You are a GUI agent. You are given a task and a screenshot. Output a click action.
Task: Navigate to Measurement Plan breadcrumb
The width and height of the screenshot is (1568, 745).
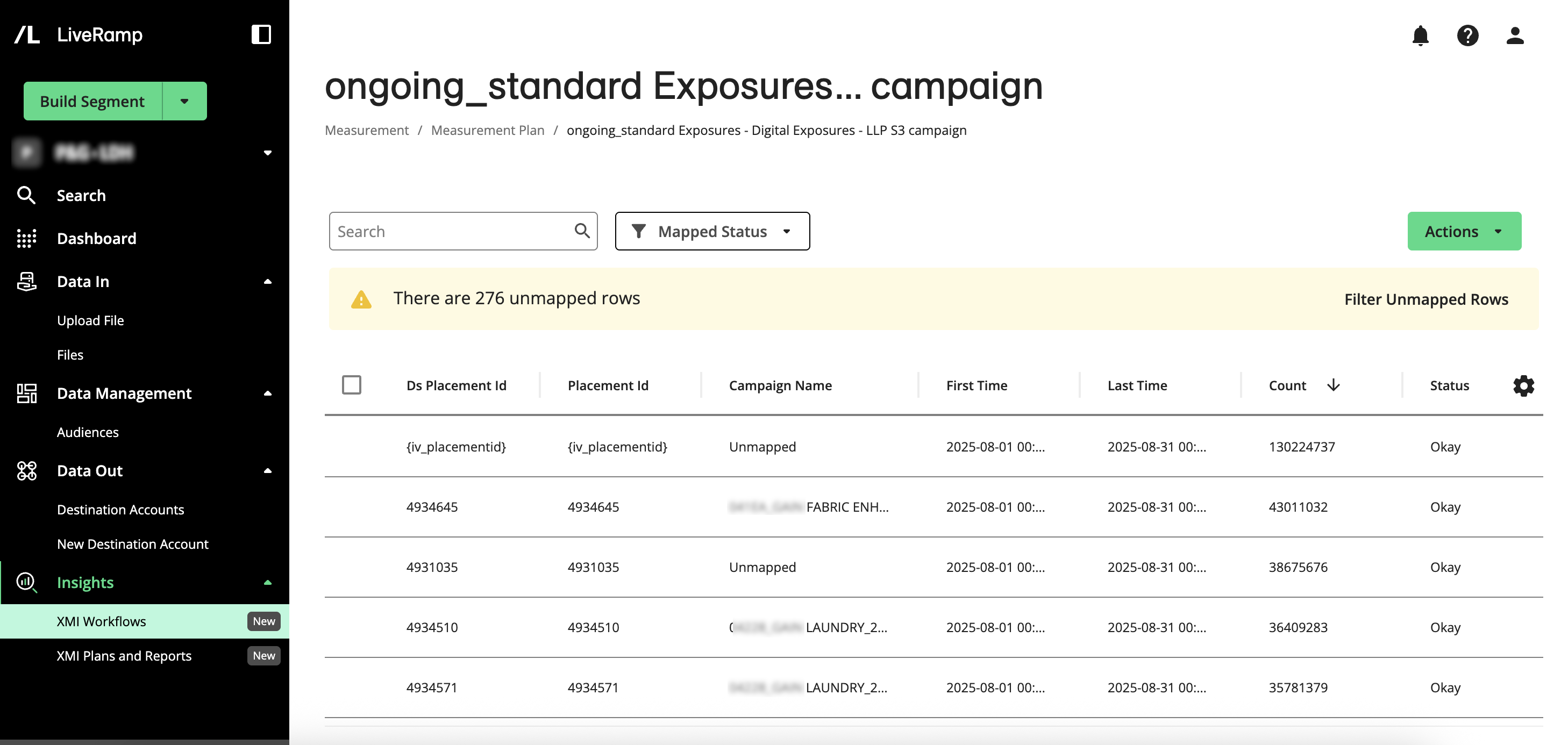click(x=487, y=130)
